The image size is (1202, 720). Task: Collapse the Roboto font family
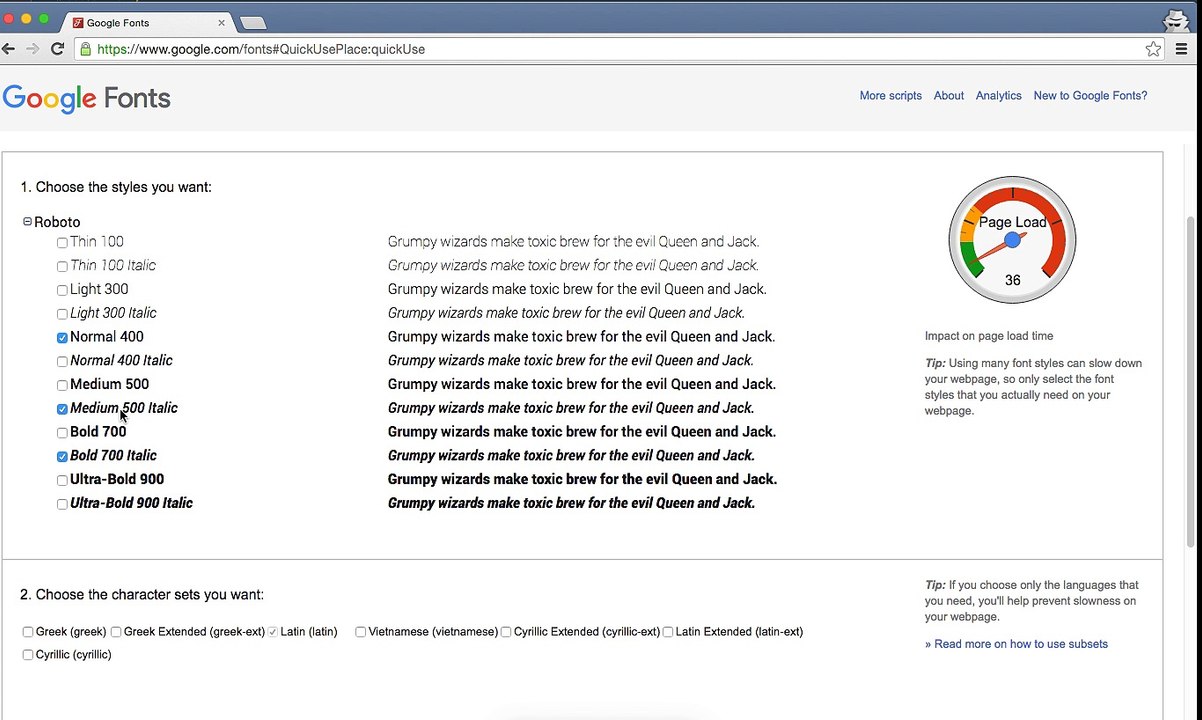[x=27, y=222]
